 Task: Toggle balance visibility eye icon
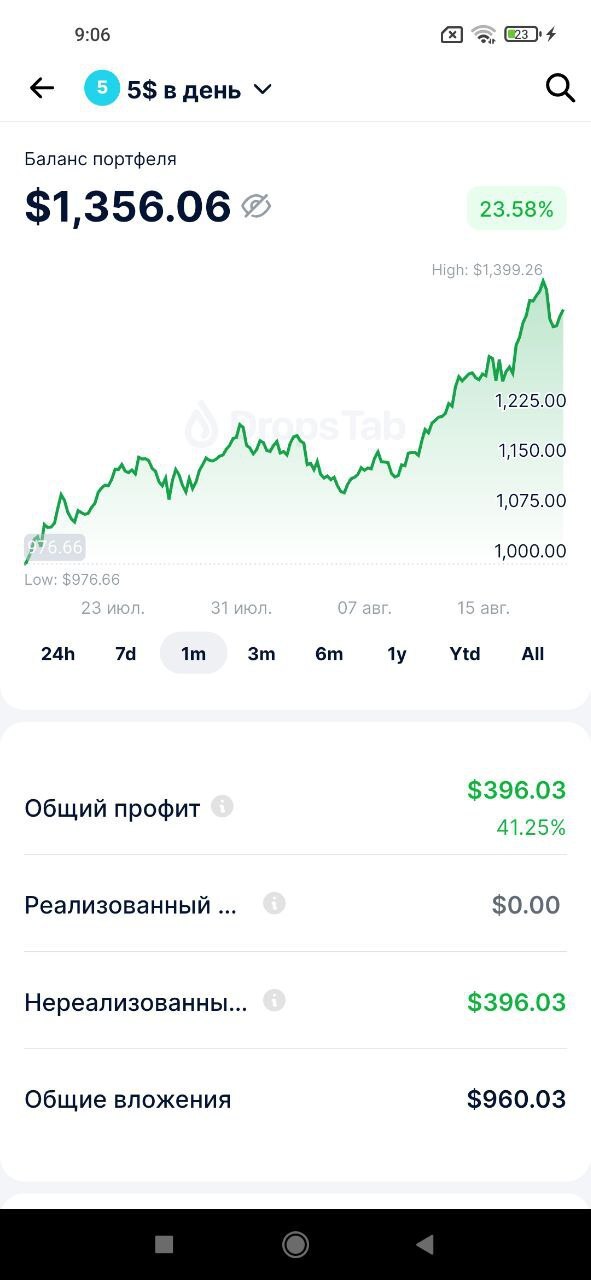pos(256,207)
